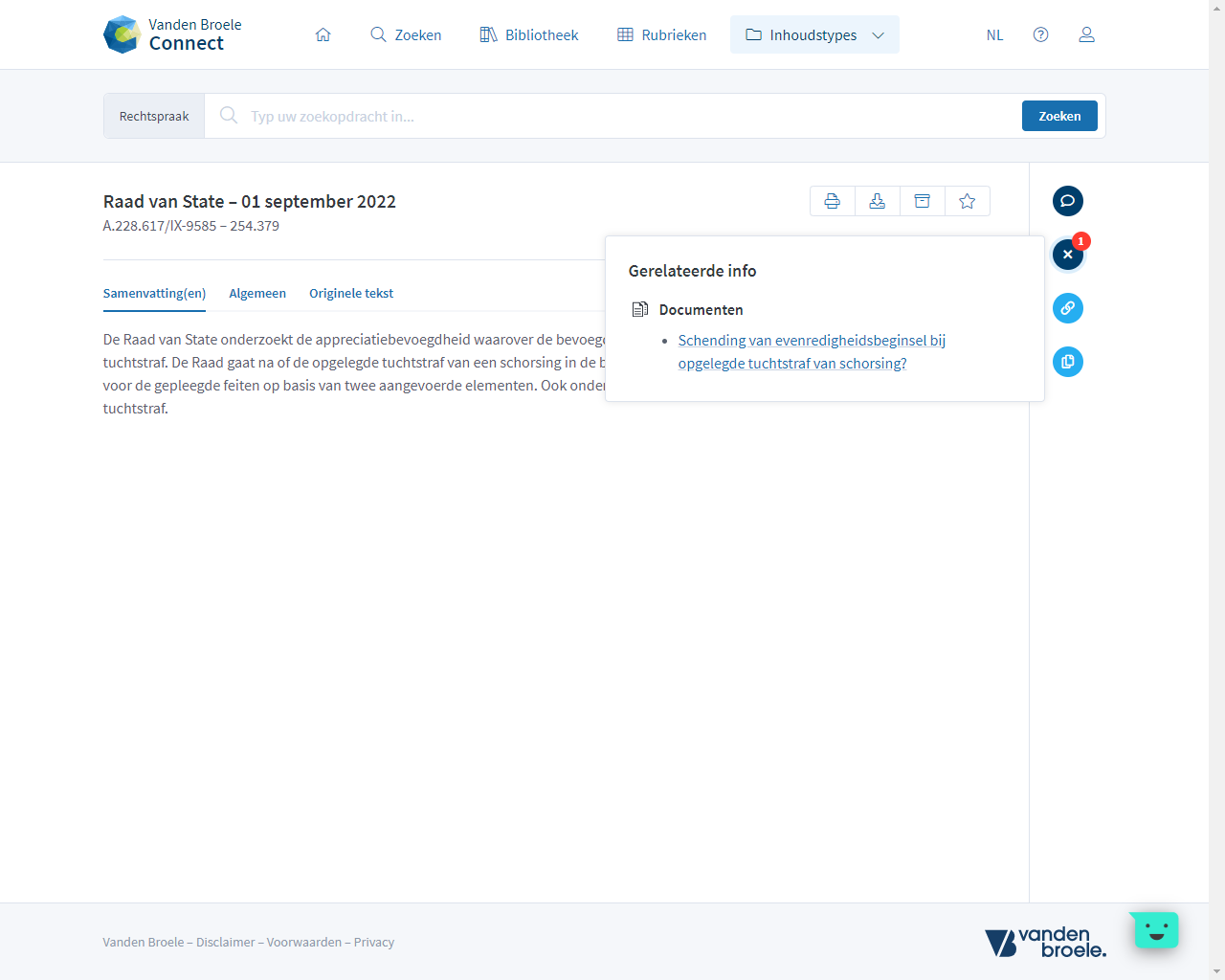Click the magnifier icon in search bar
This screenshot has height=980, width=1225.
click(229, 116)
